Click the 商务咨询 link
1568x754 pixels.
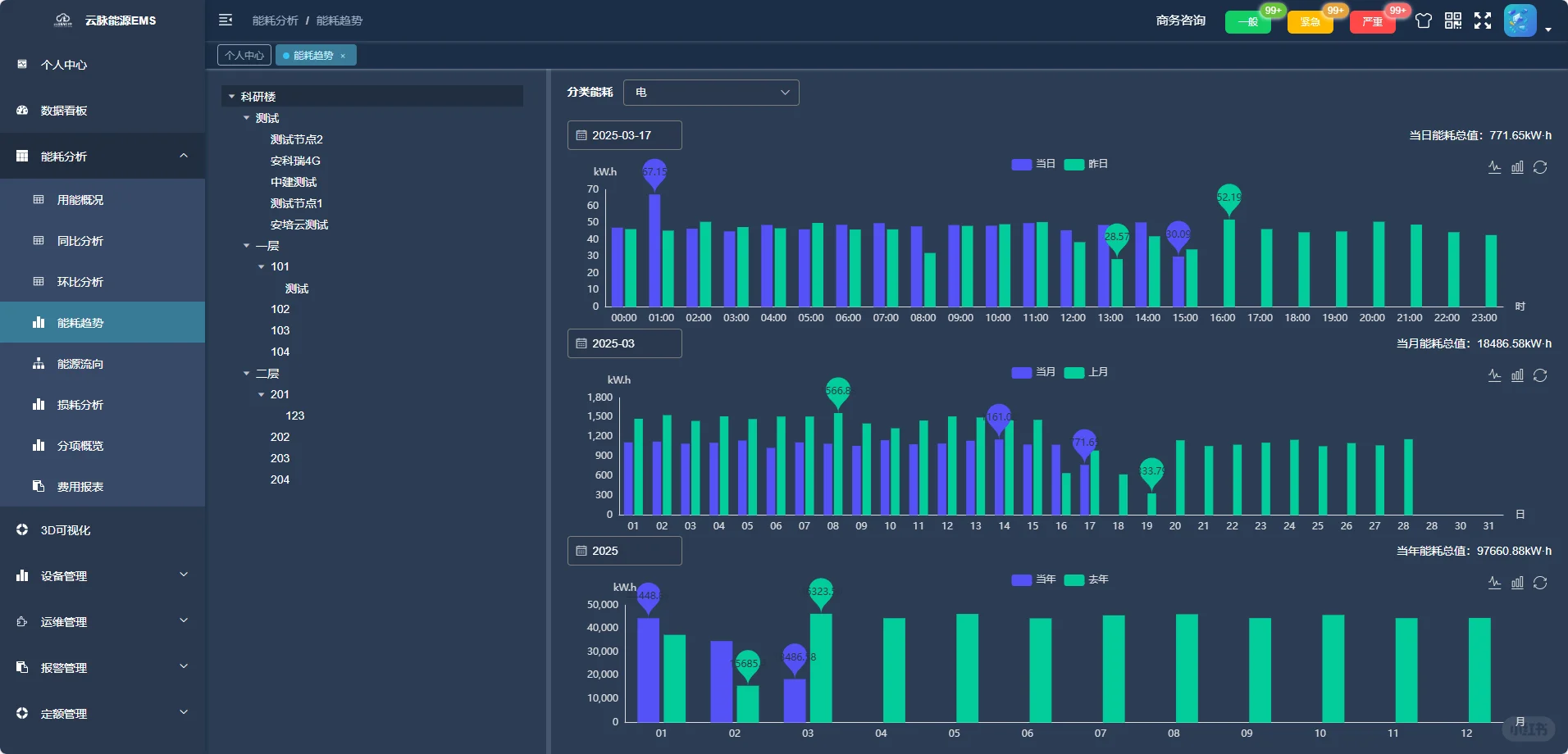1181,20
